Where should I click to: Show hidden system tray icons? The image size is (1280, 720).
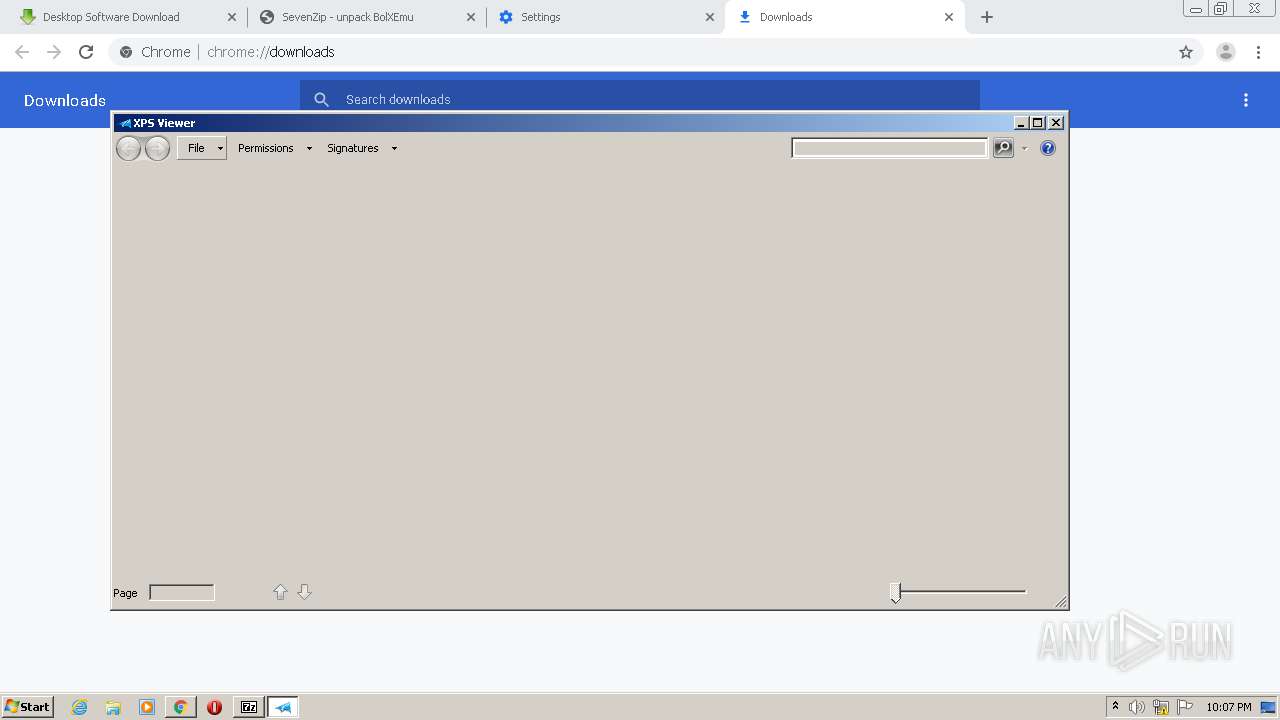1115,707
